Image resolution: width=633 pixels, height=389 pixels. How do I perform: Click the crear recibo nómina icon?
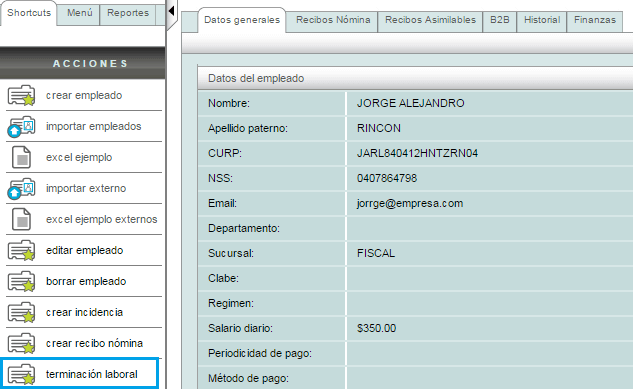click(x=21, y=343)
